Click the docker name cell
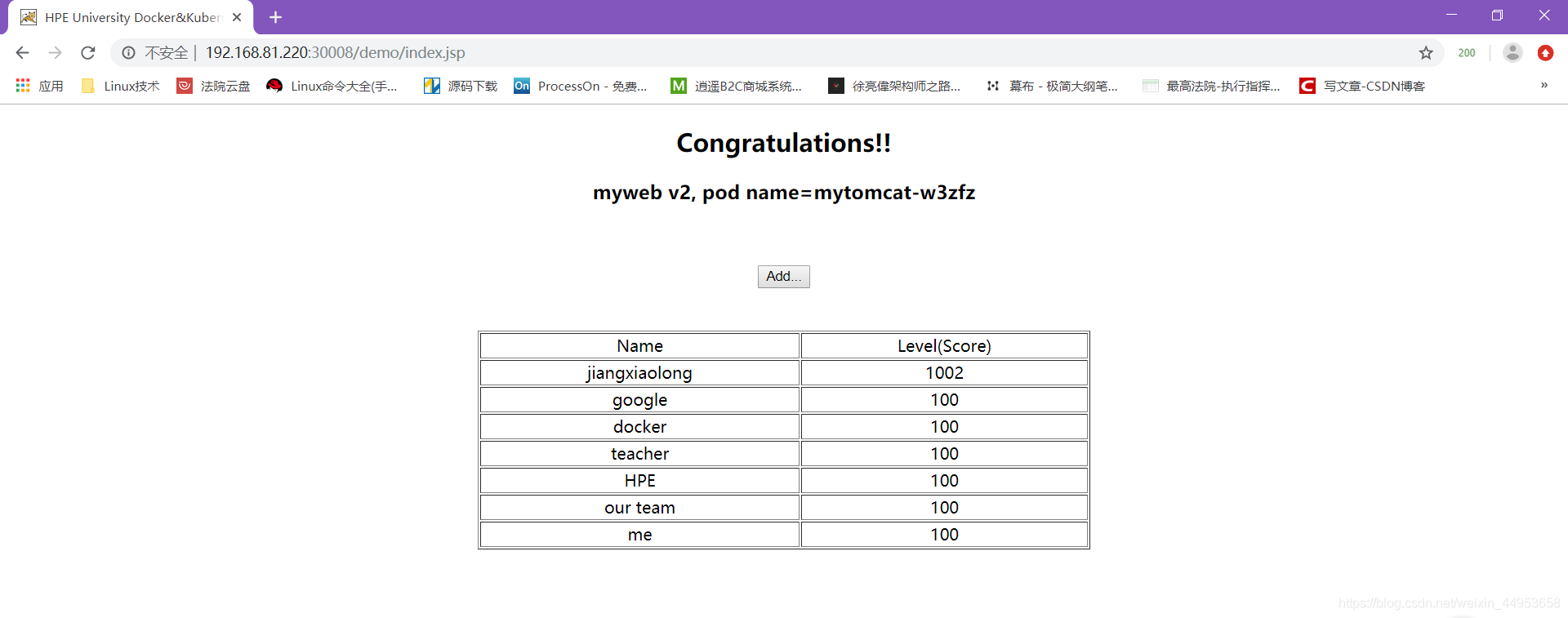1568x618 pixels. point(640,427)
